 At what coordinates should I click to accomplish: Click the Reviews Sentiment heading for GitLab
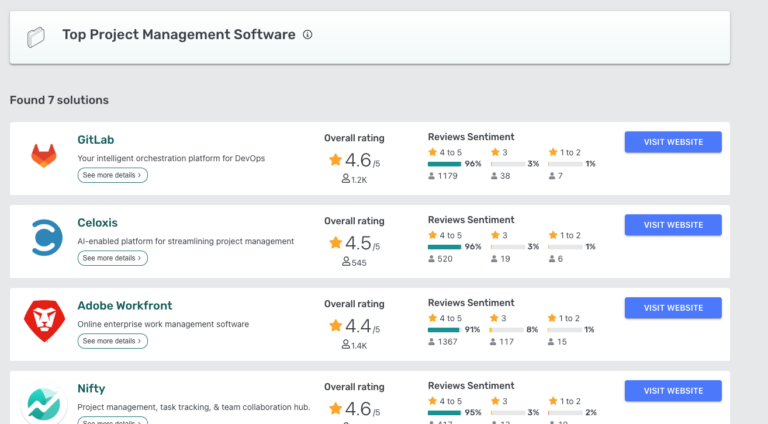pyautogui.click(x=471, y=137)
